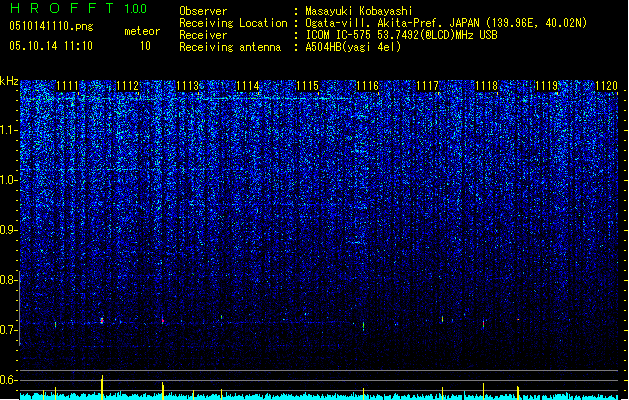Click the 0.9 frequency axis label
The height and width of the screenshot is (400, 629).
(x=9, y=230)
